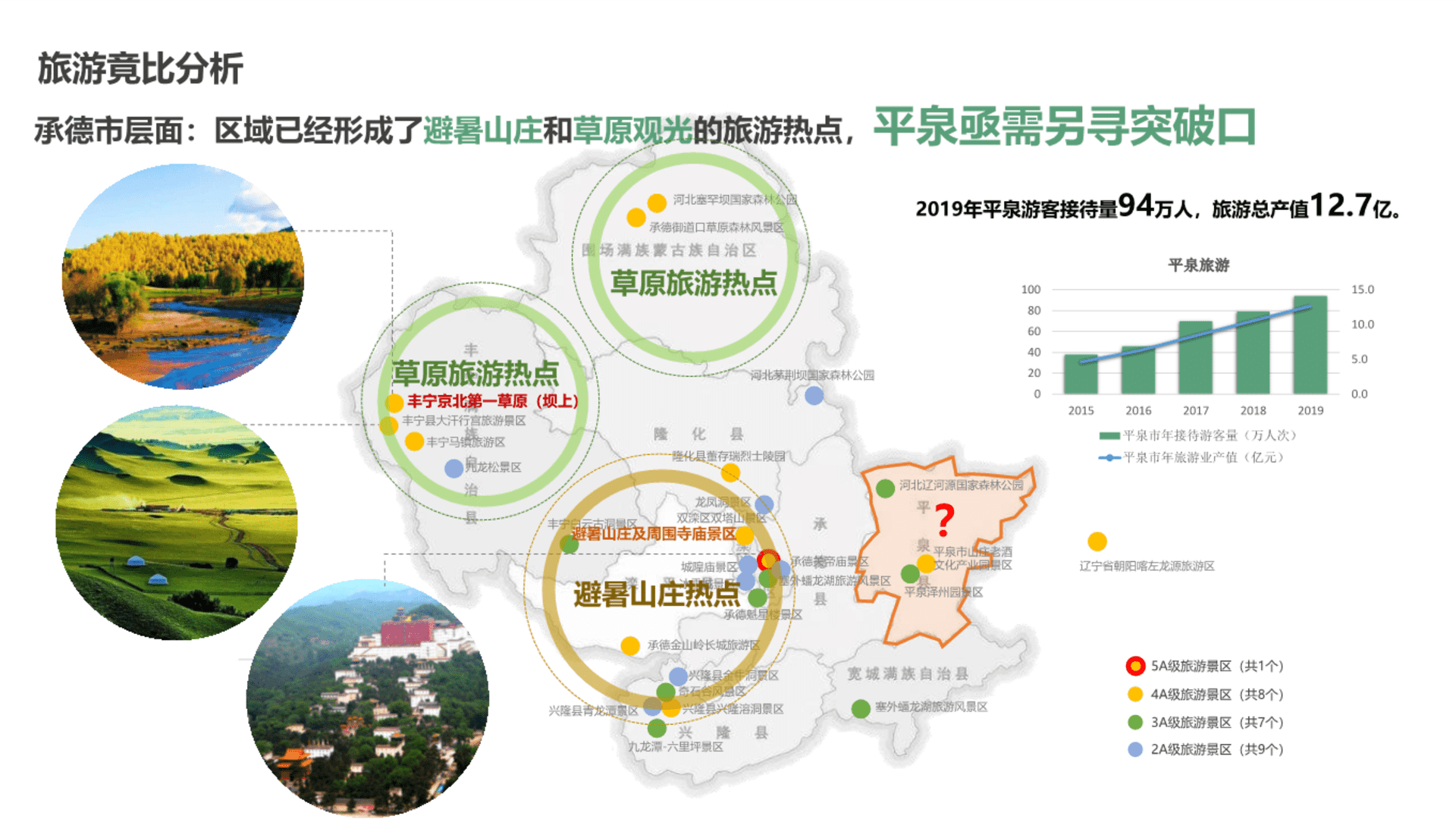The image size is (1456, 819).
Task: Select the green headline 平泉亟需另寻突破口
Action: coord(1065,126)
